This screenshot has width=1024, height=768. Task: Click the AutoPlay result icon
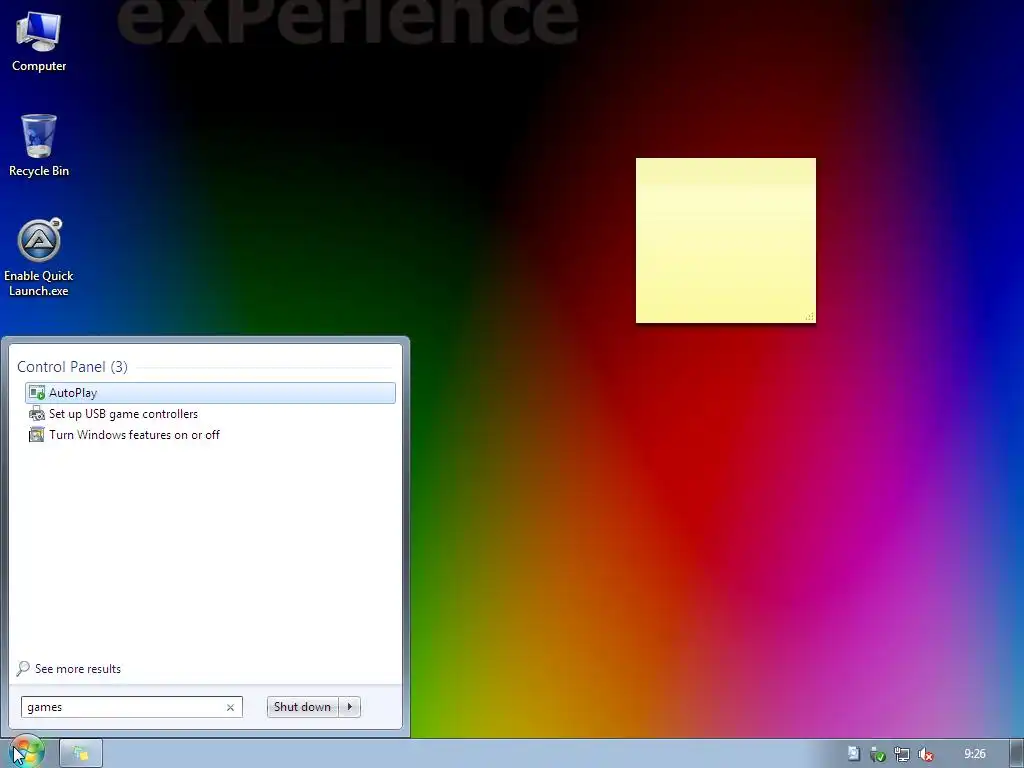click(37, 392)
